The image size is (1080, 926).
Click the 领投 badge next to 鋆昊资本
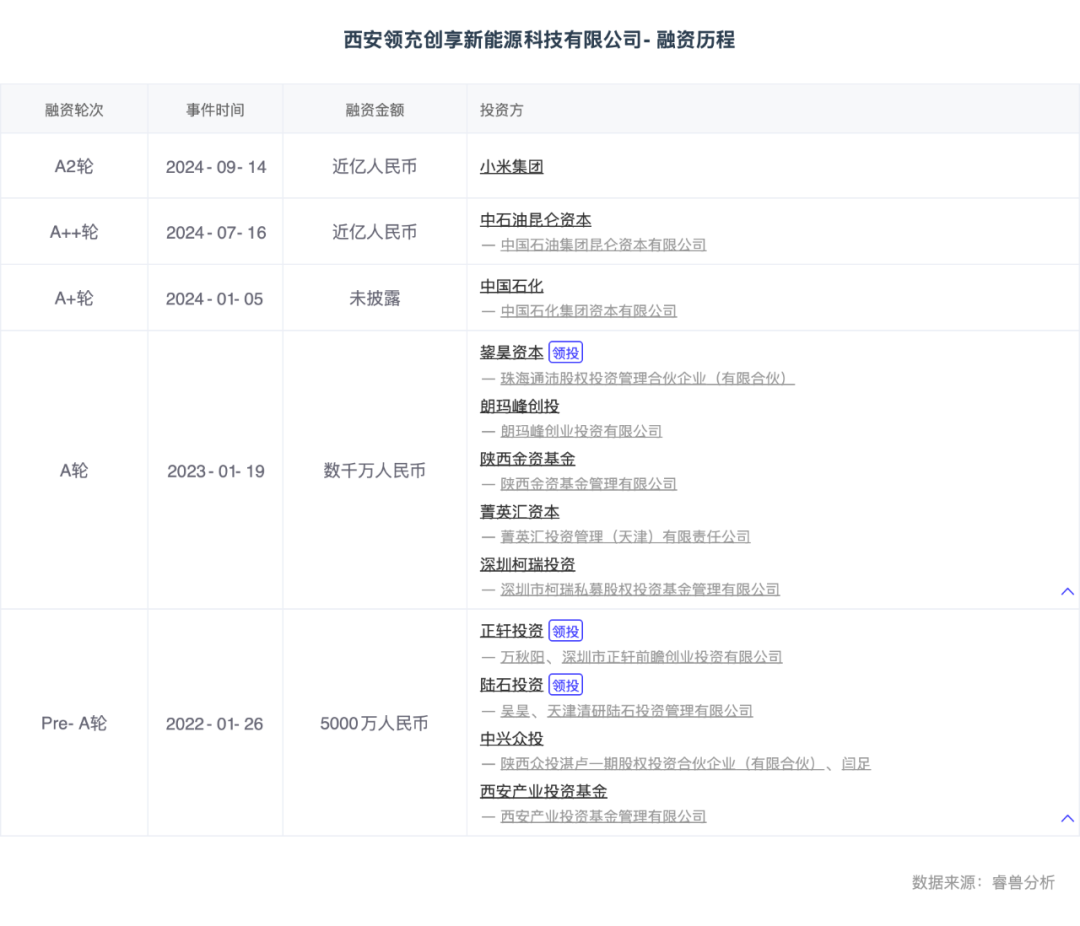(x=565, y=353)
